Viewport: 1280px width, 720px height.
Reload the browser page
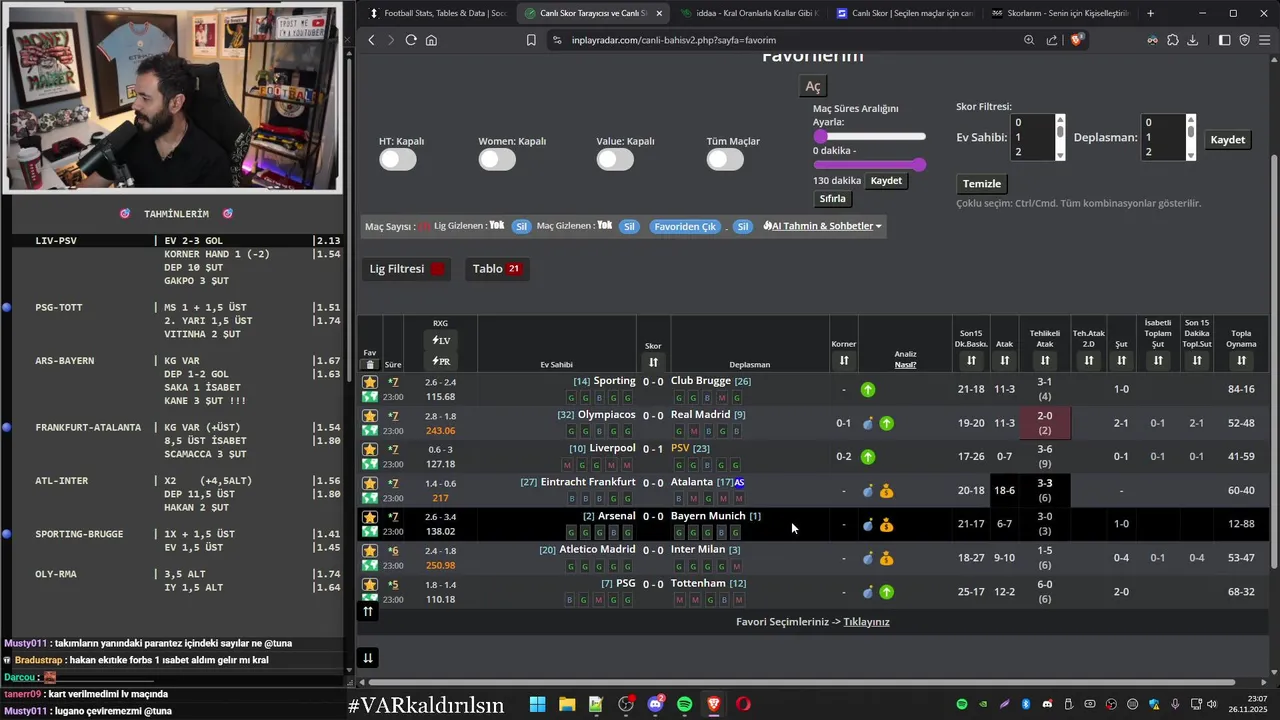(411, 40)
